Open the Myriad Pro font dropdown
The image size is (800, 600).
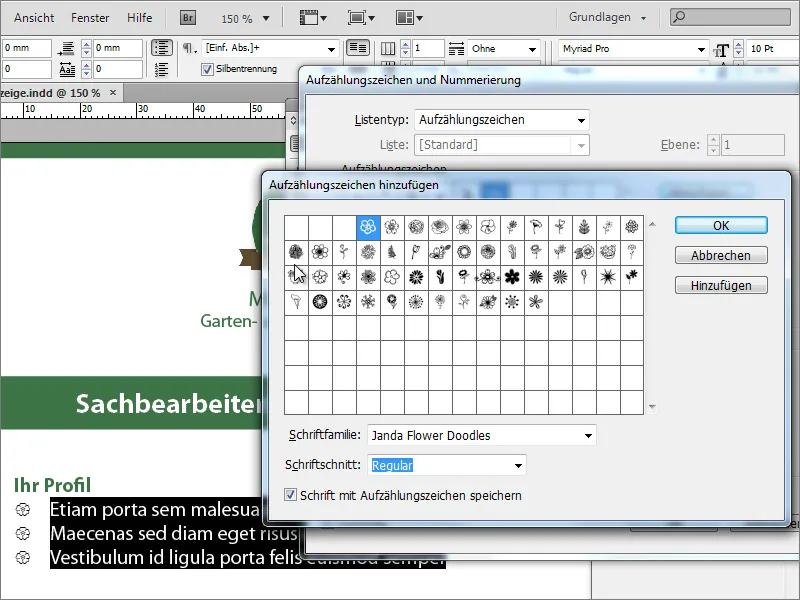(x=701, y=49)
